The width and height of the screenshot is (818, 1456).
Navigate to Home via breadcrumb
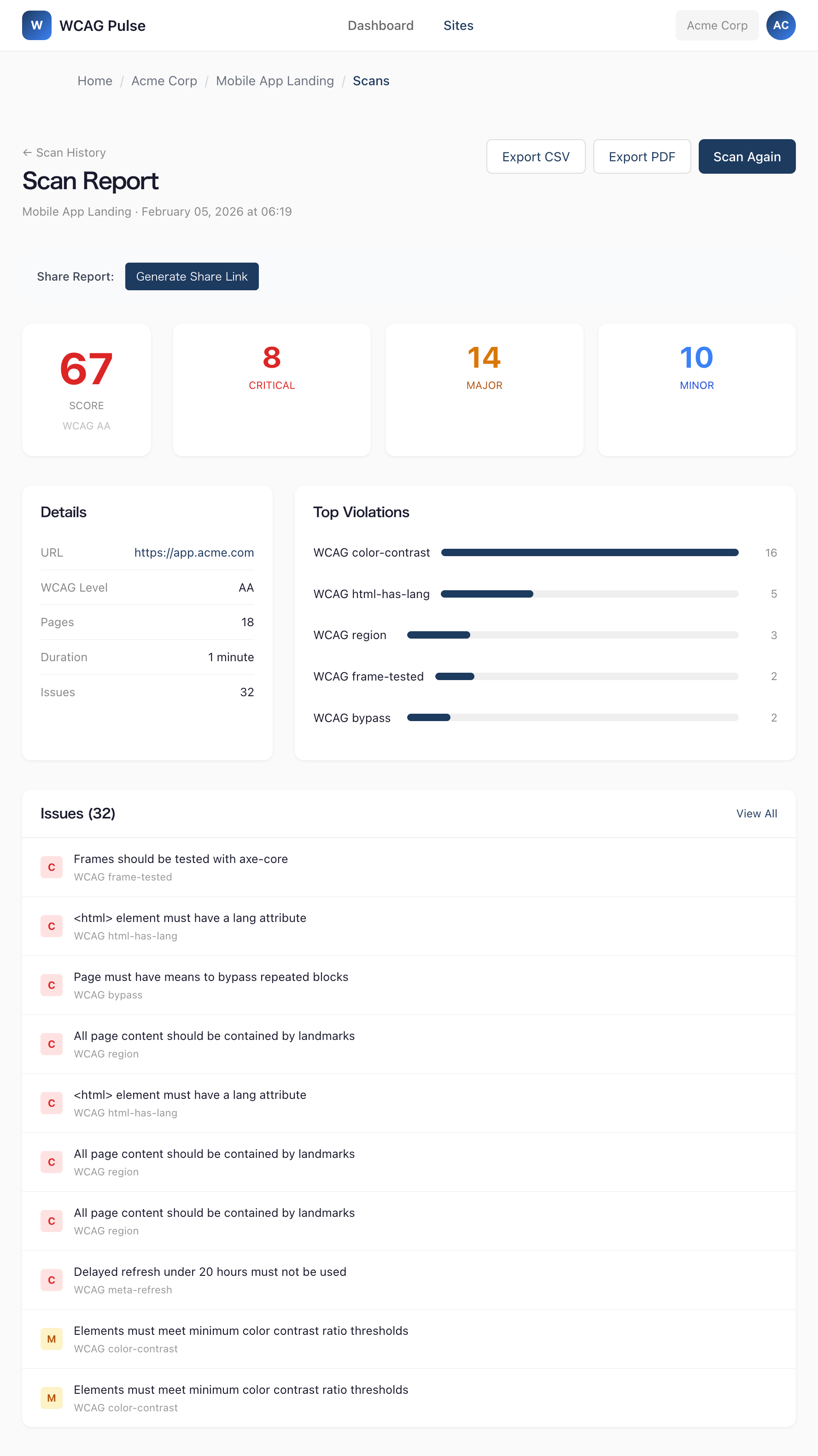[x=94, y=80]
